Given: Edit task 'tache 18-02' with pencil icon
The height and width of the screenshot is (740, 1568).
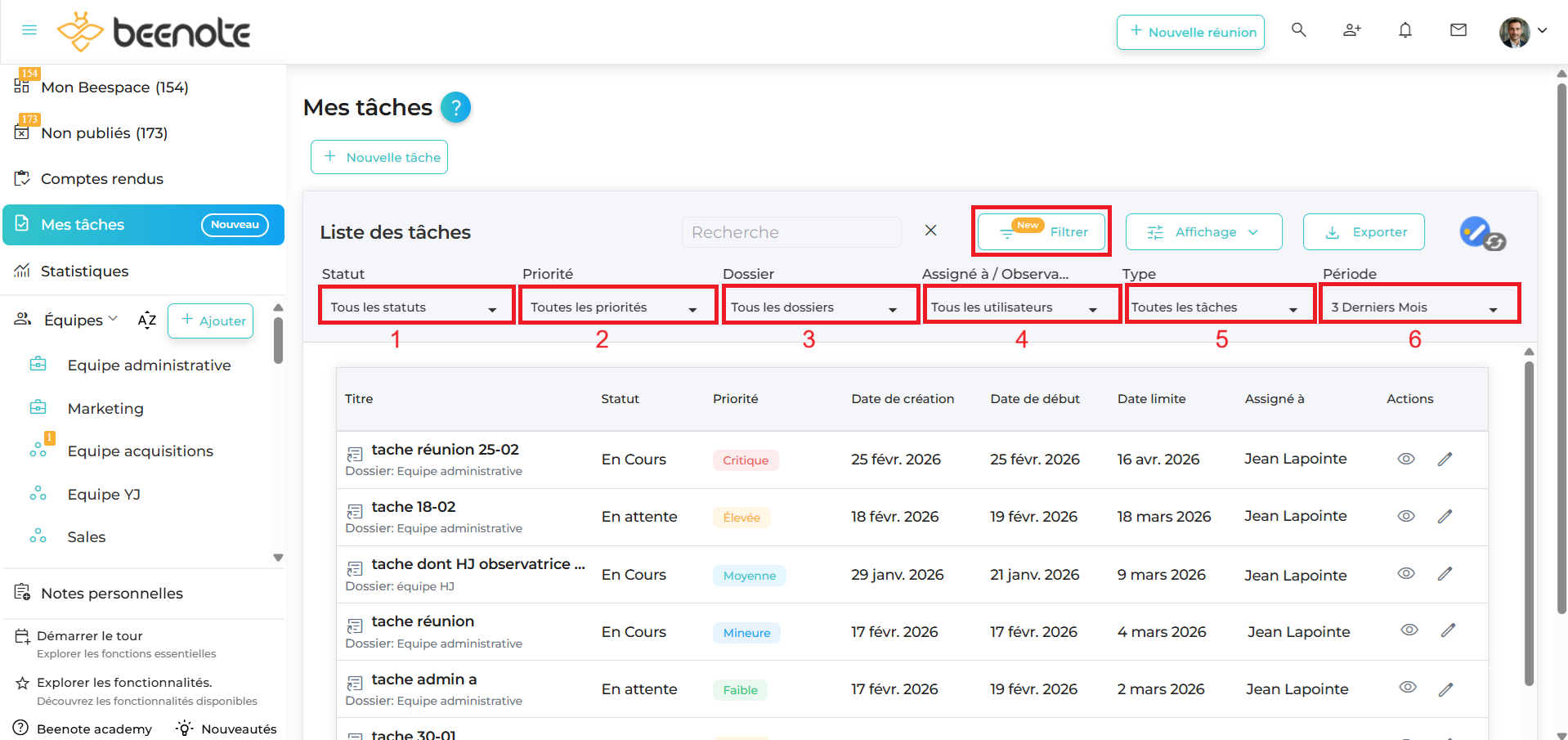Looking at the screenshot, I should [1445, 517].
